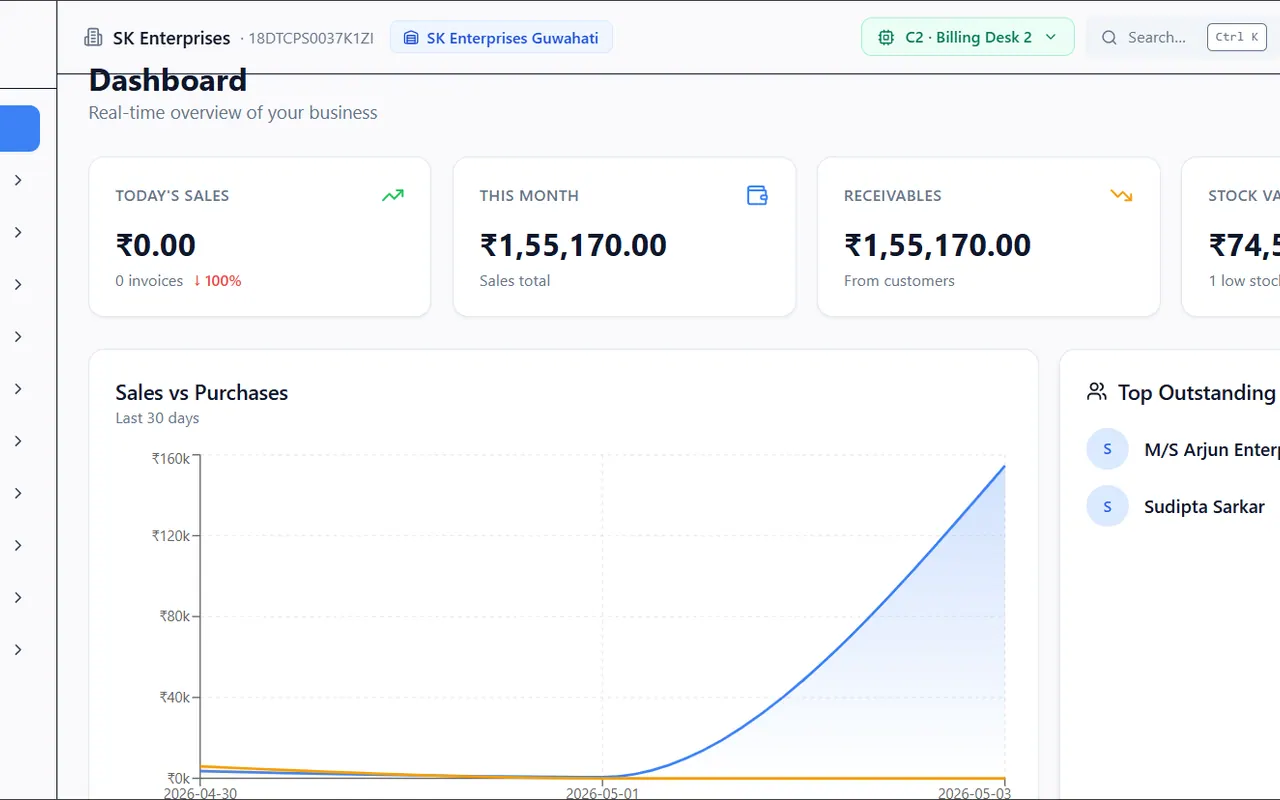Click the ₹160k axis label

(171, 458)
